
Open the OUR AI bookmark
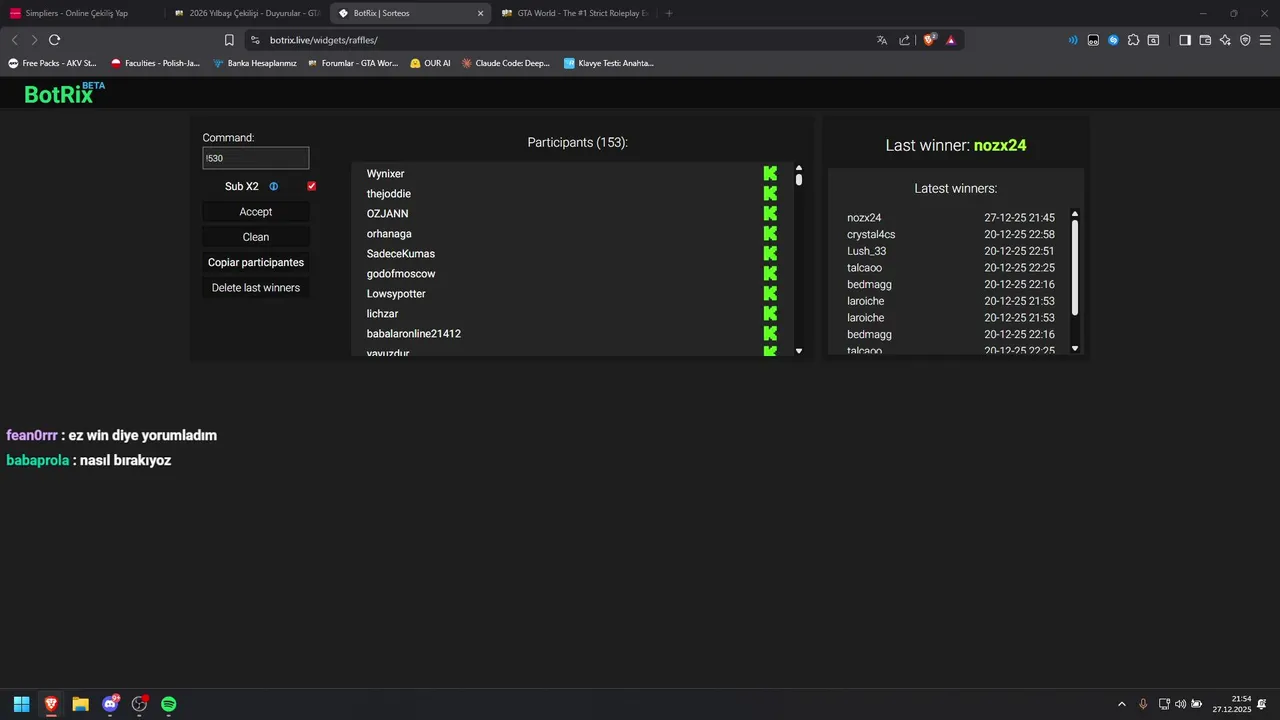[430, 63]
